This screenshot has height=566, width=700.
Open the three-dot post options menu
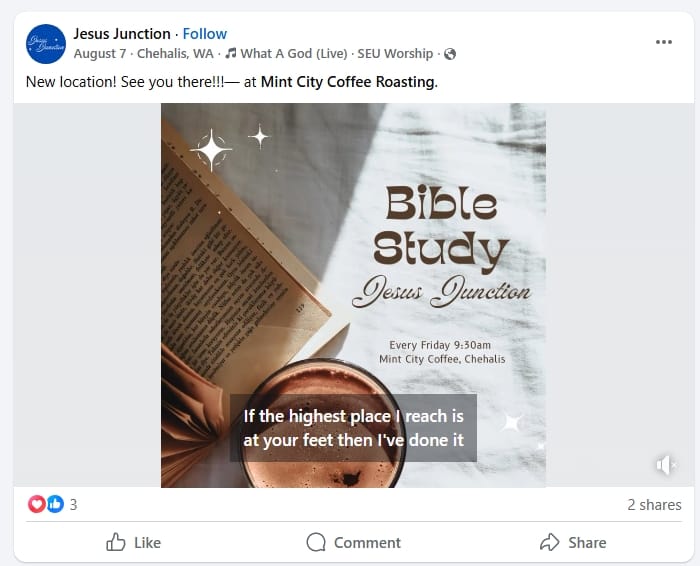pos(664,42)
